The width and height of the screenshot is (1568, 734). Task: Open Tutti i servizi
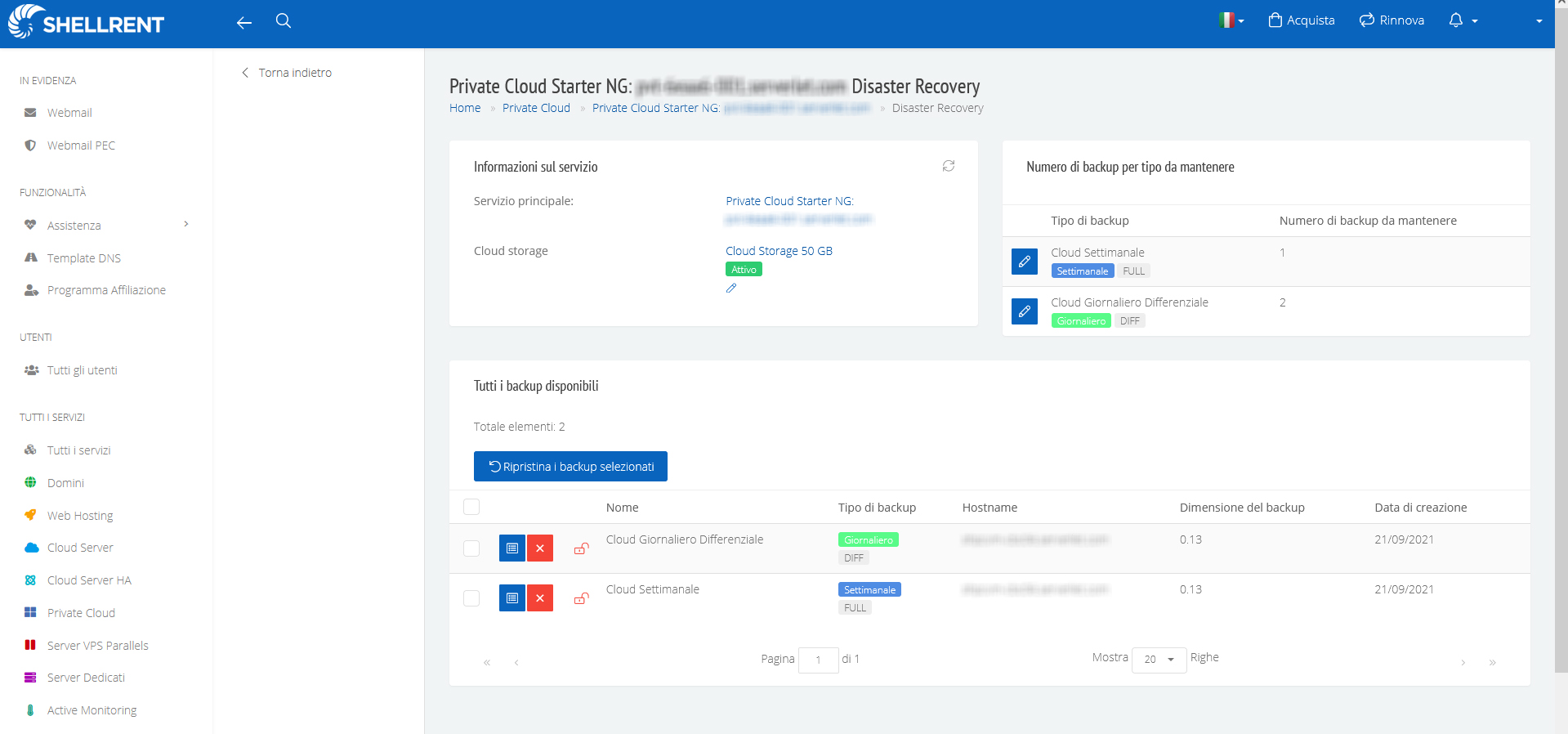78,450
